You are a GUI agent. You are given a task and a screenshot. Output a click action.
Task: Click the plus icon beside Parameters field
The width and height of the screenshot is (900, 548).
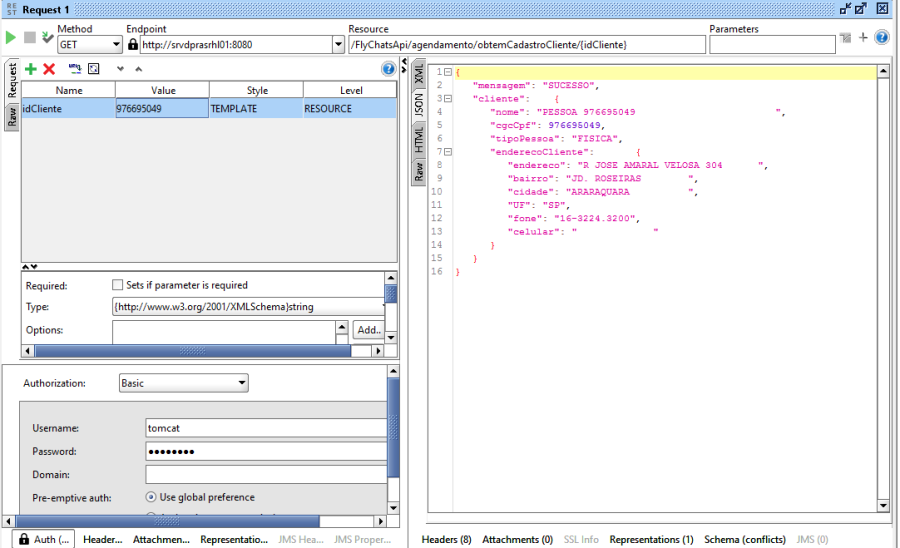[863, 38]
